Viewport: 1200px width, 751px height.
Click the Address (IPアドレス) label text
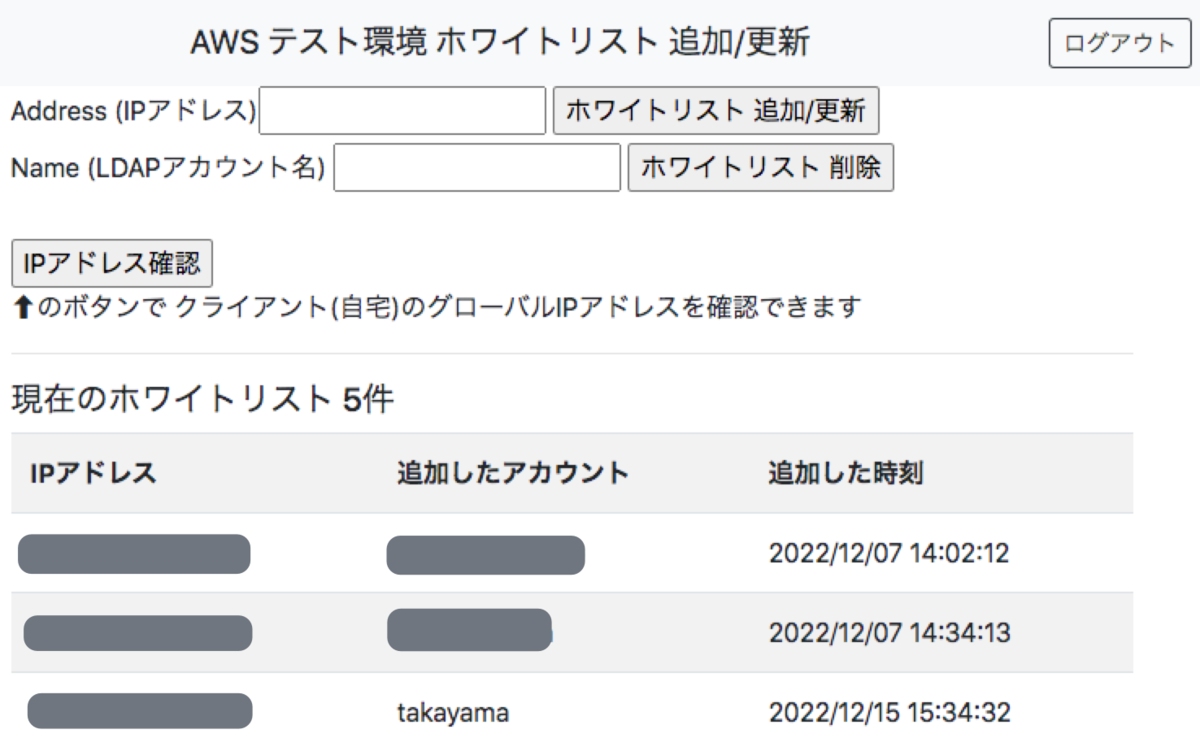[x=134, y=111]
